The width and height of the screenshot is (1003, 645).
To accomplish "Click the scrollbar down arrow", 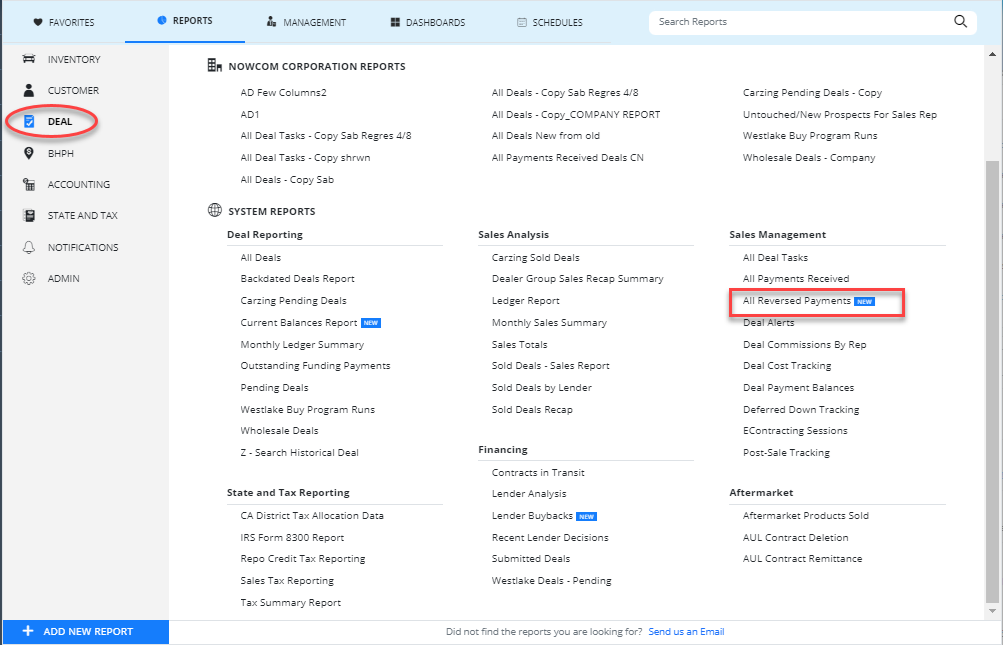I will tap(992, 611).
